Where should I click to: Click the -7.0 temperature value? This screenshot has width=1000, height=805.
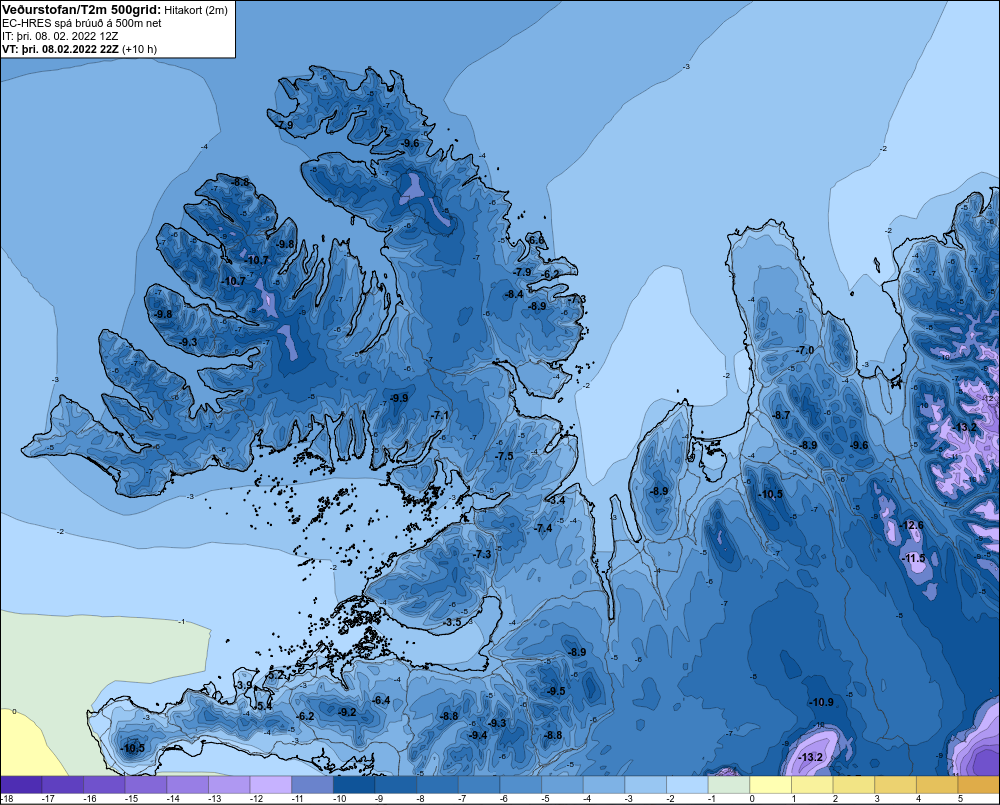[x=805, y=350]
